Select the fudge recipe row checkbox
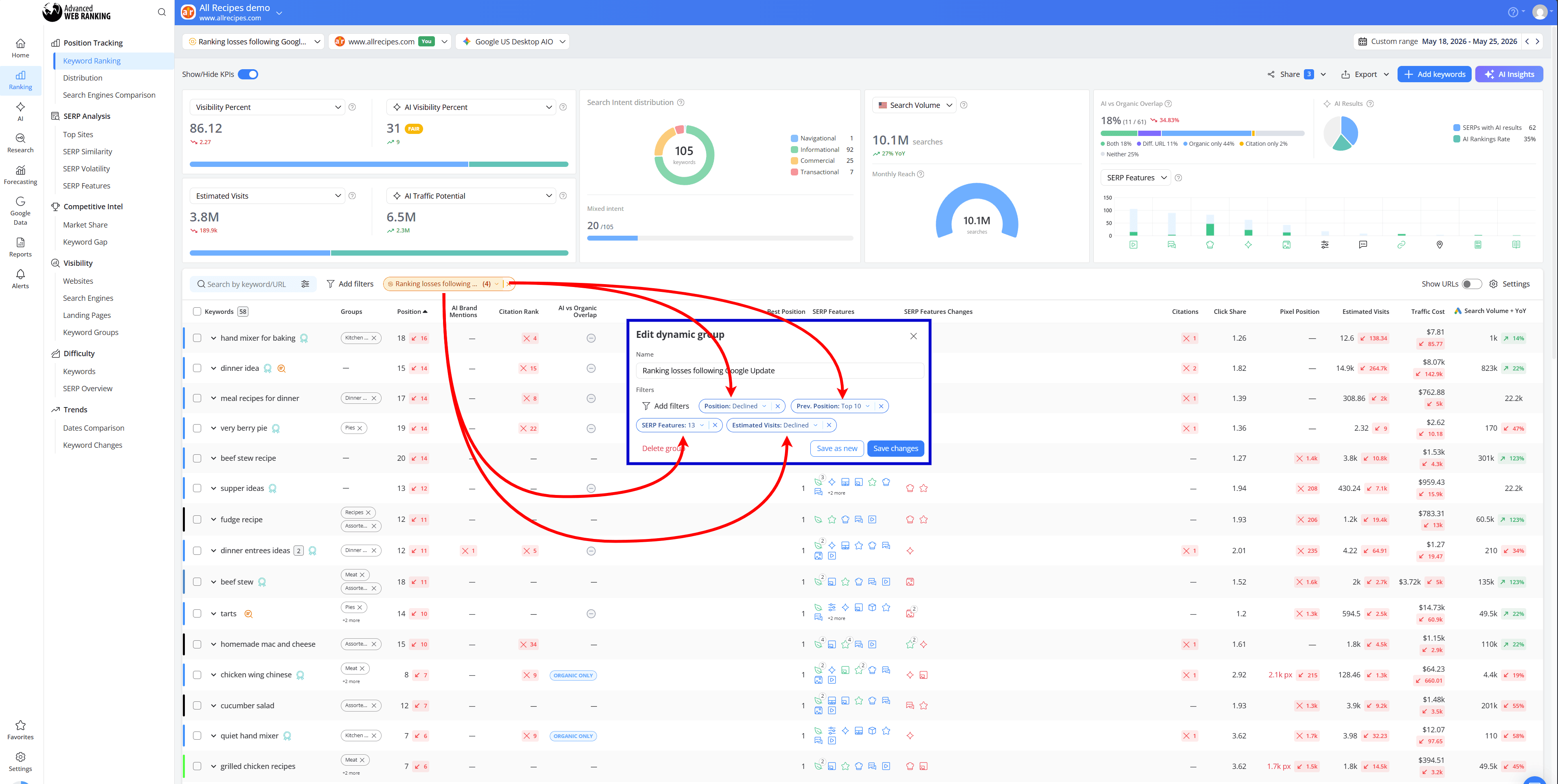 pos(197,520)
